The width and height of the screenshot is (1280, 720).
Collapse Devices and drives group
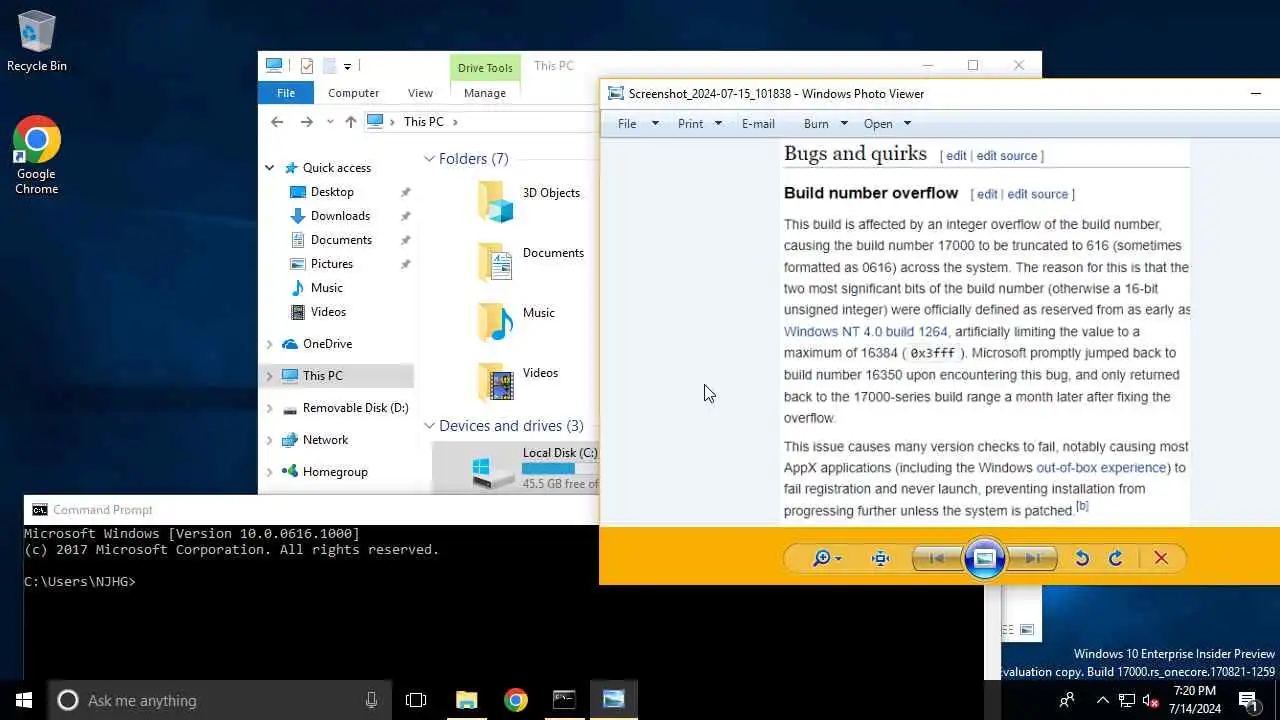point(429,426)
